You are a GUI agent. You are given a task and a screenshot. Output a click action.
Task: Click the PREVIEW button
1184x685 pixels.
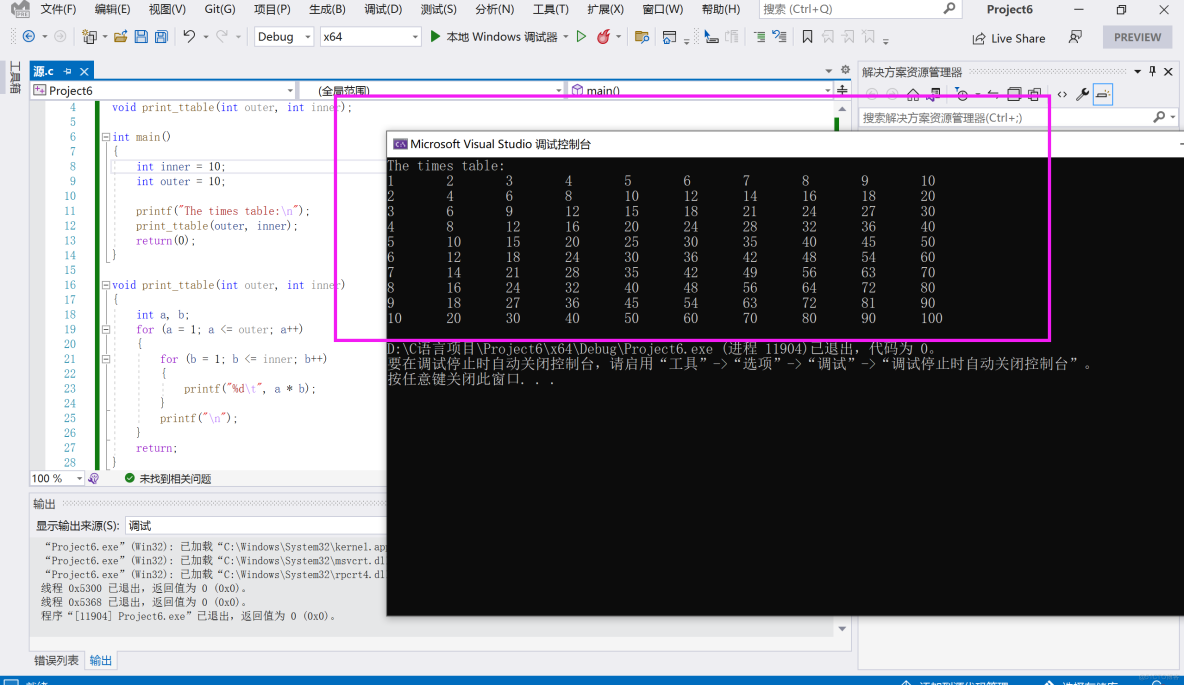click(x=1137, y=37)
